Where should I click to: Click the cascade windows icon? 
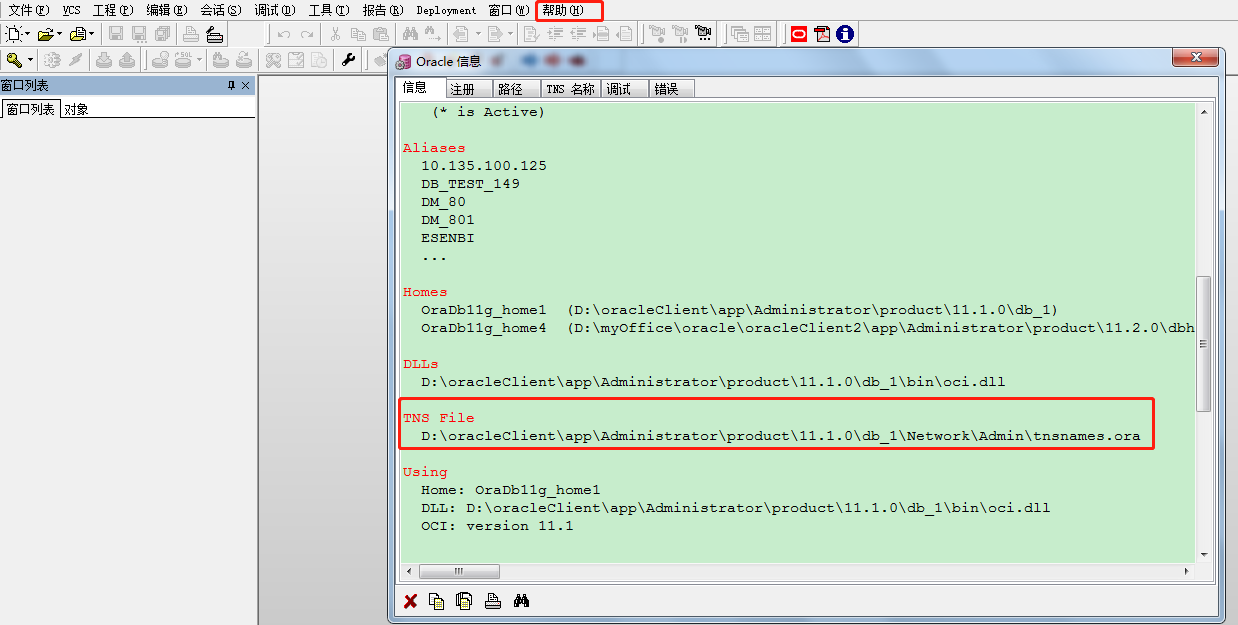tap(740, 34)
